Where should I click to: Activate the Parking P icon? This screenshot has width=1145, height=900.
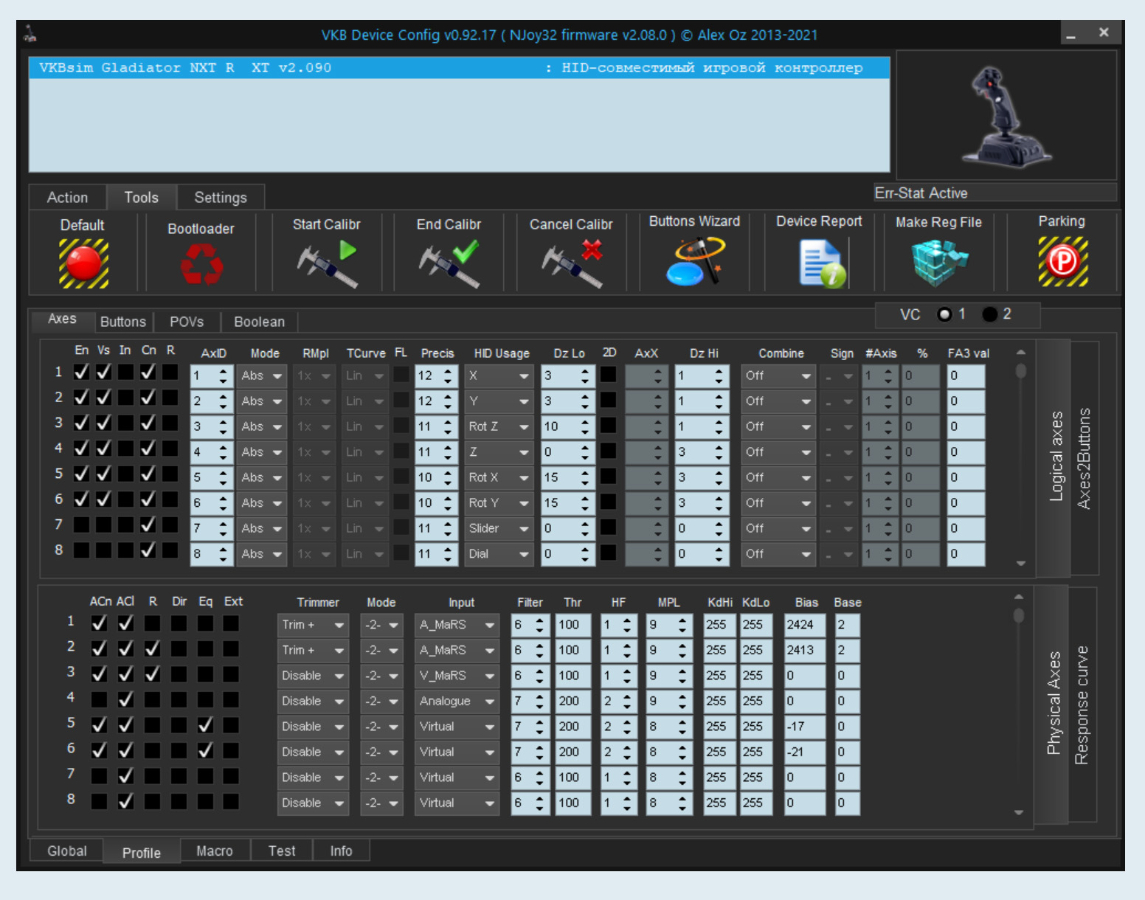[x=1062, y=262]
